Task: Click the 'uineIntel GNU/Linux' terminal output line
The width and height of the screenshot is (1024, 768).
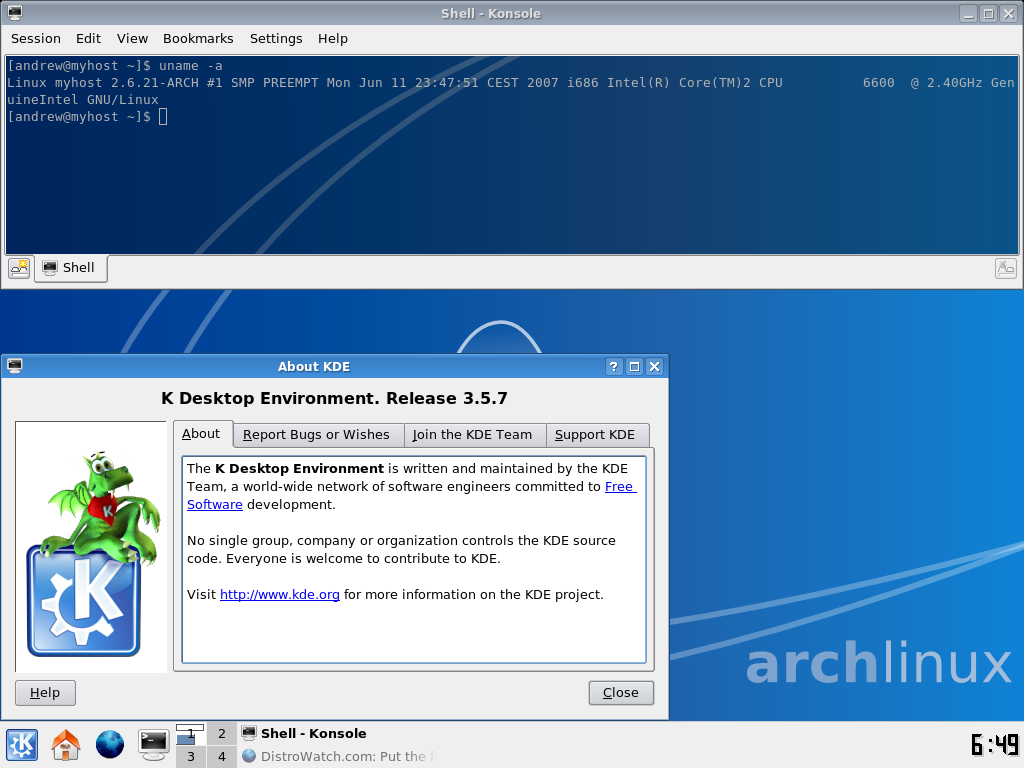Action: tap(83, 100)
